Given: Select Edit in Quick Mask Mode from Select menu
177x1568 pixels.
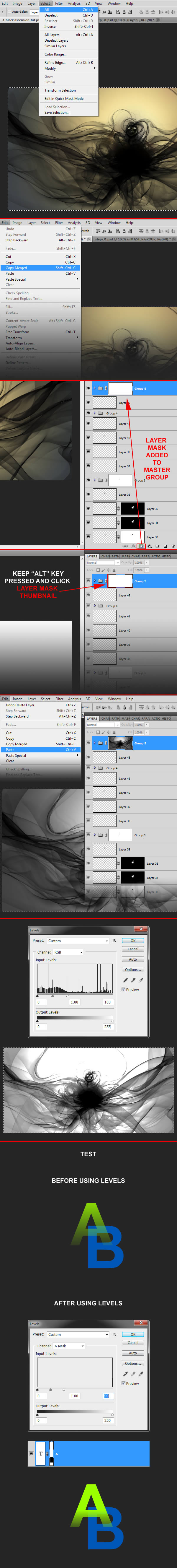Looking at the screenshot, I should click(x=68, y=98).
